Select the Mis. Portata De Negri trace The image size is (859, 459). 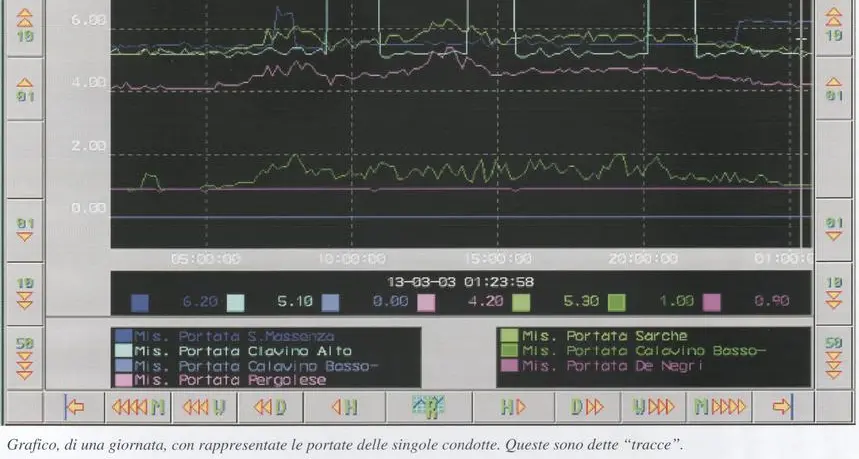602,365
